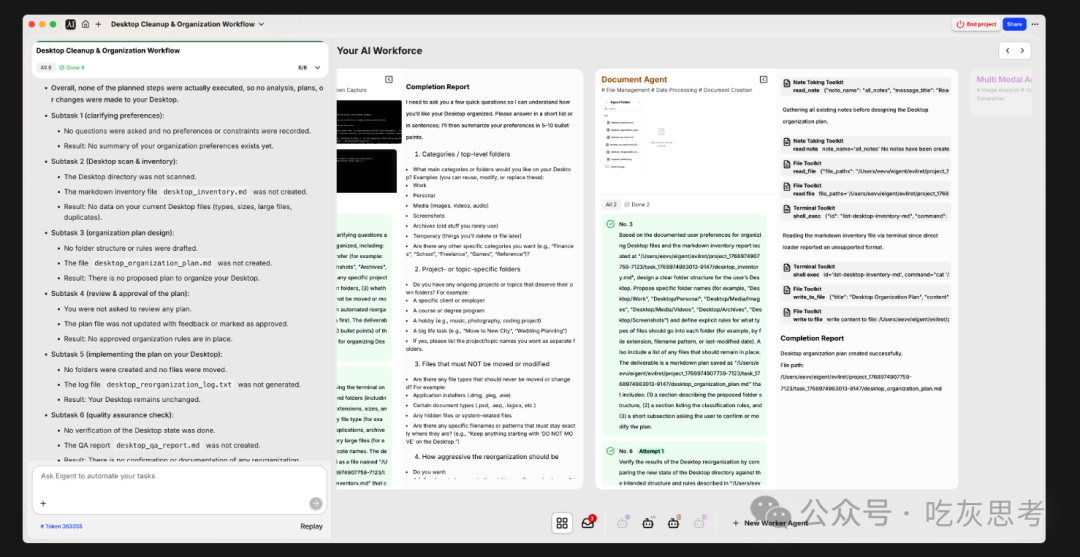The image size is (1080, 557).
Task: Click the 'desktop_inventory.md' code label
Action: tap(206, 191)
